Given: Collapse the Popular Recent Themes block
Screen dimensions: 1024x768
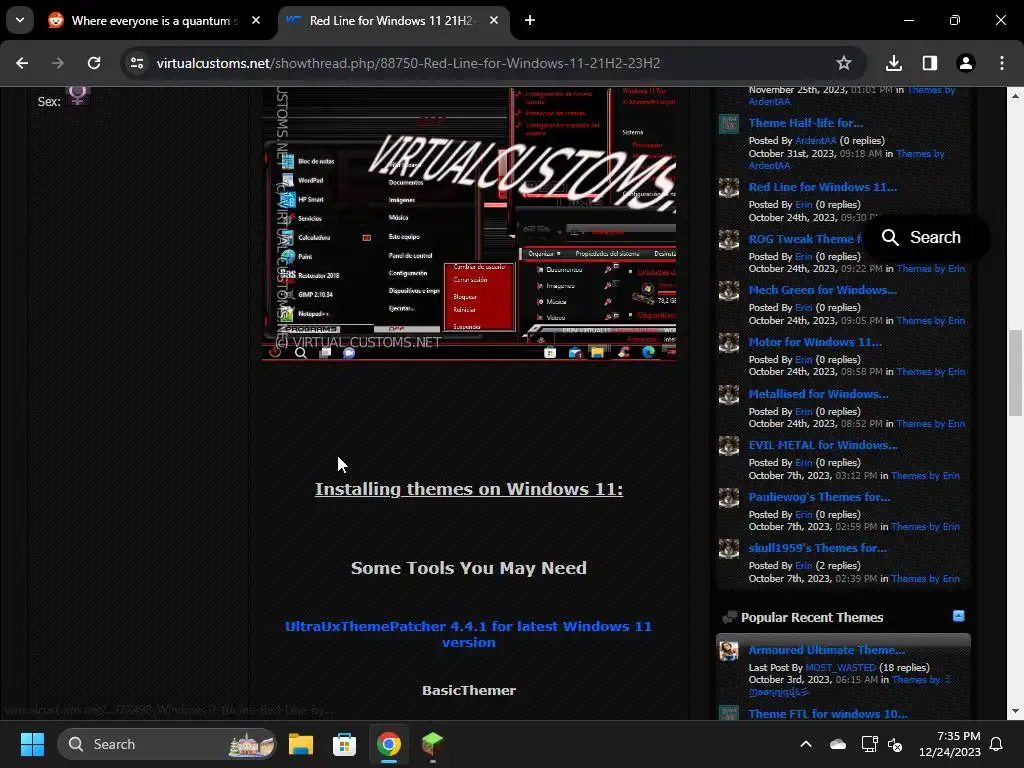Looking at the screenshot, I should click(x=958, y=616).
